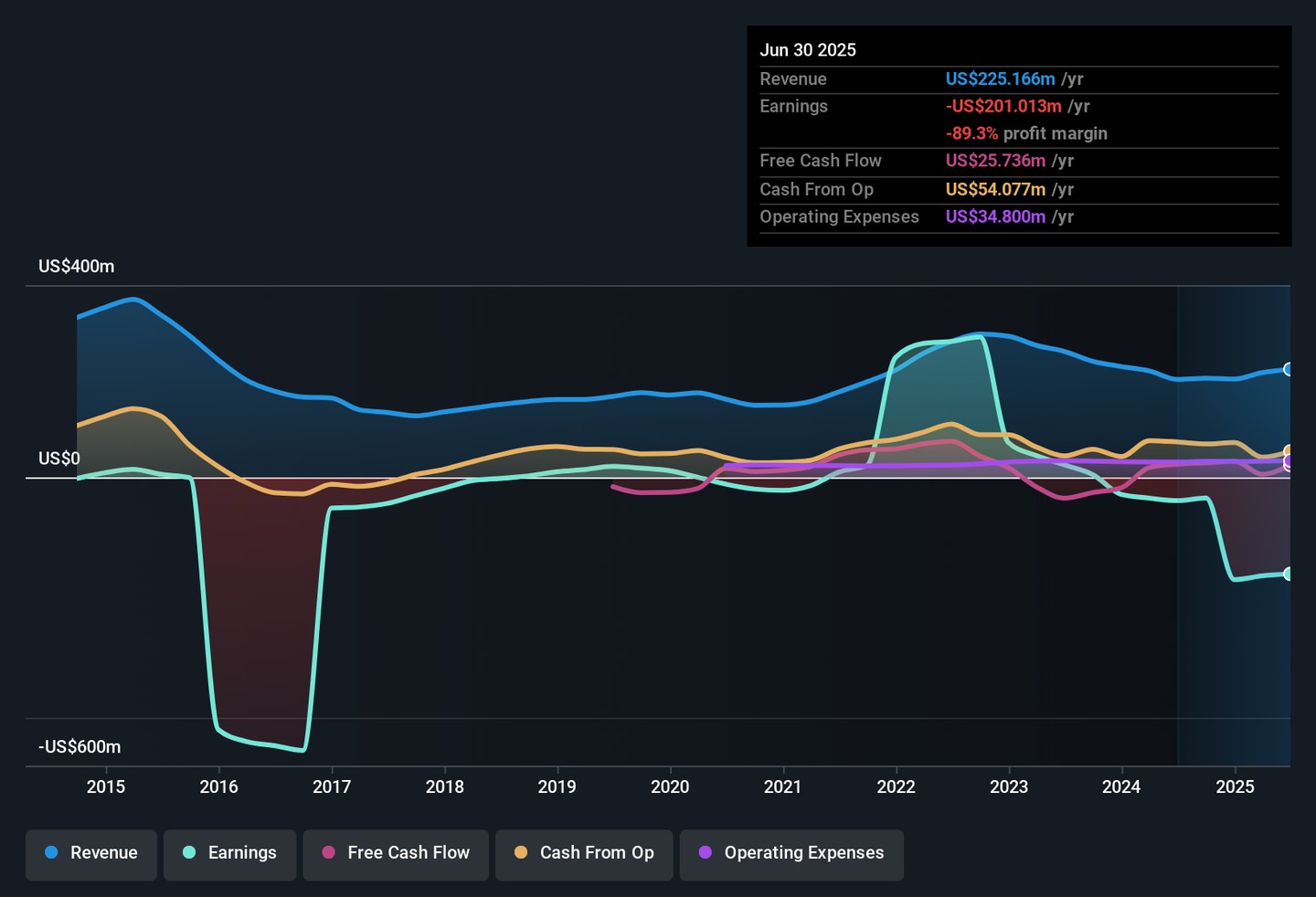This screenshot has width=1316, height=897.
Task: Select the blue Revenue endpoint marker on chart
Action: pos(1289,369)
